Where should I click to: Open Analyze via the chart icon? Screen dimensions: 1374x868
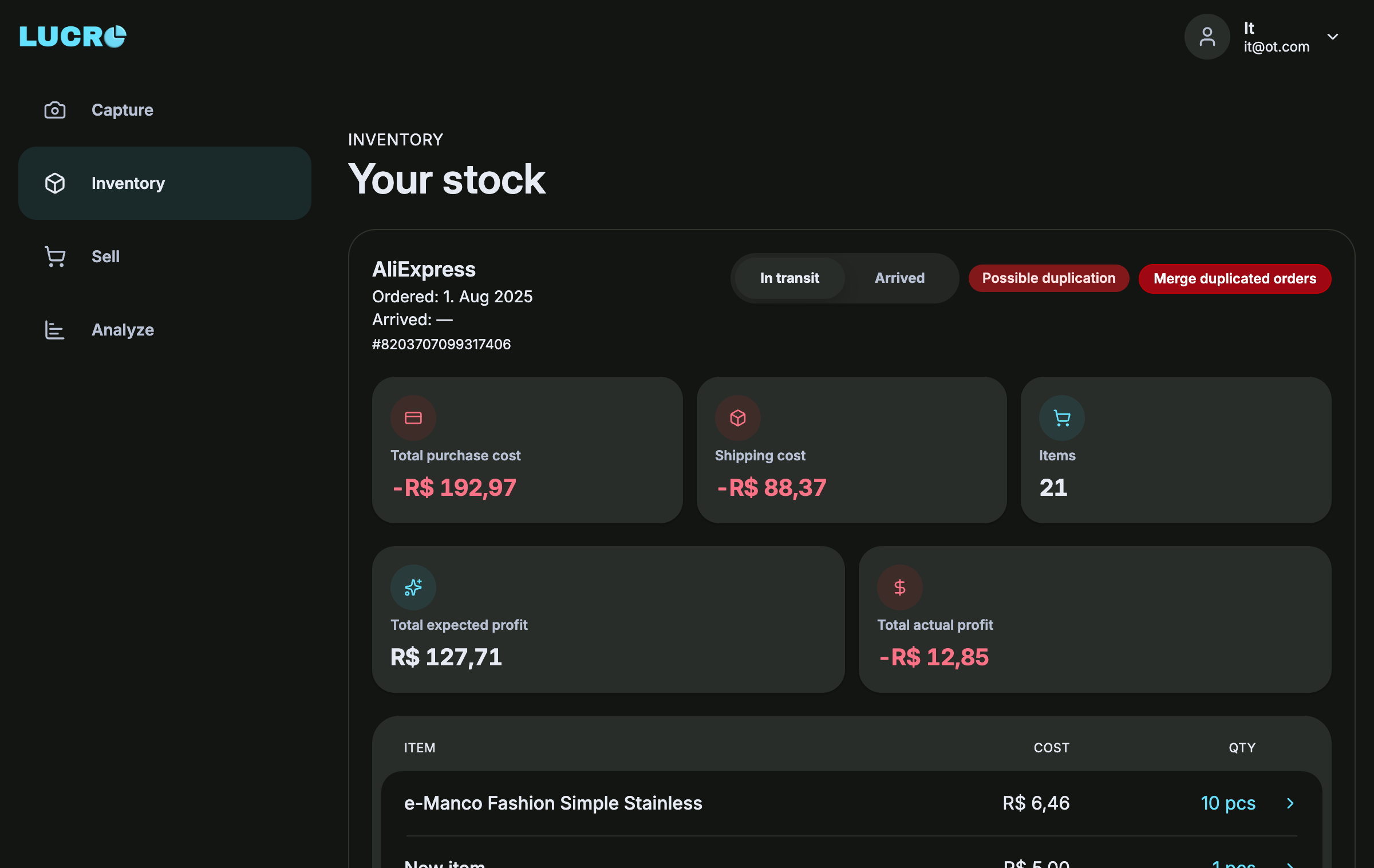coord(54,330)
